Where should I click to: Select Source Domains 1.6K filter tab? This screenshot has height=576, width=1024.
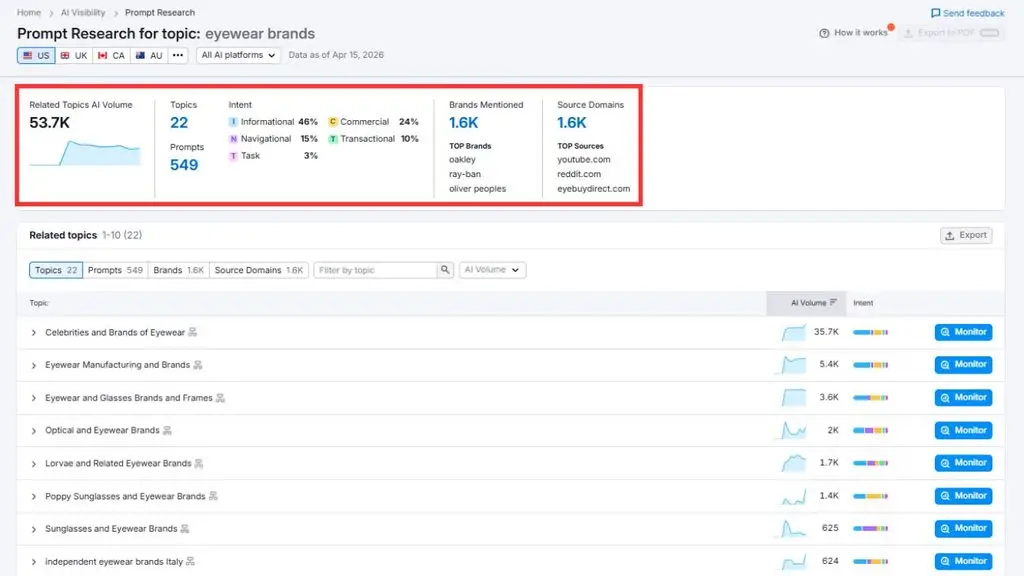(259, 270)
